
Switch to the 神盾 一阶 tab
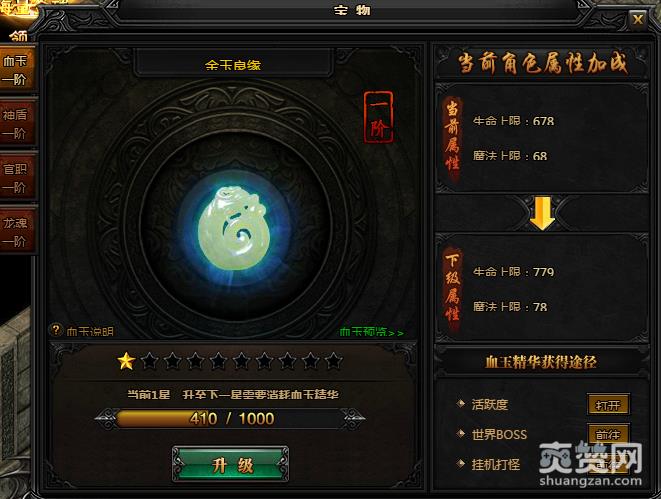pos(16,124)
